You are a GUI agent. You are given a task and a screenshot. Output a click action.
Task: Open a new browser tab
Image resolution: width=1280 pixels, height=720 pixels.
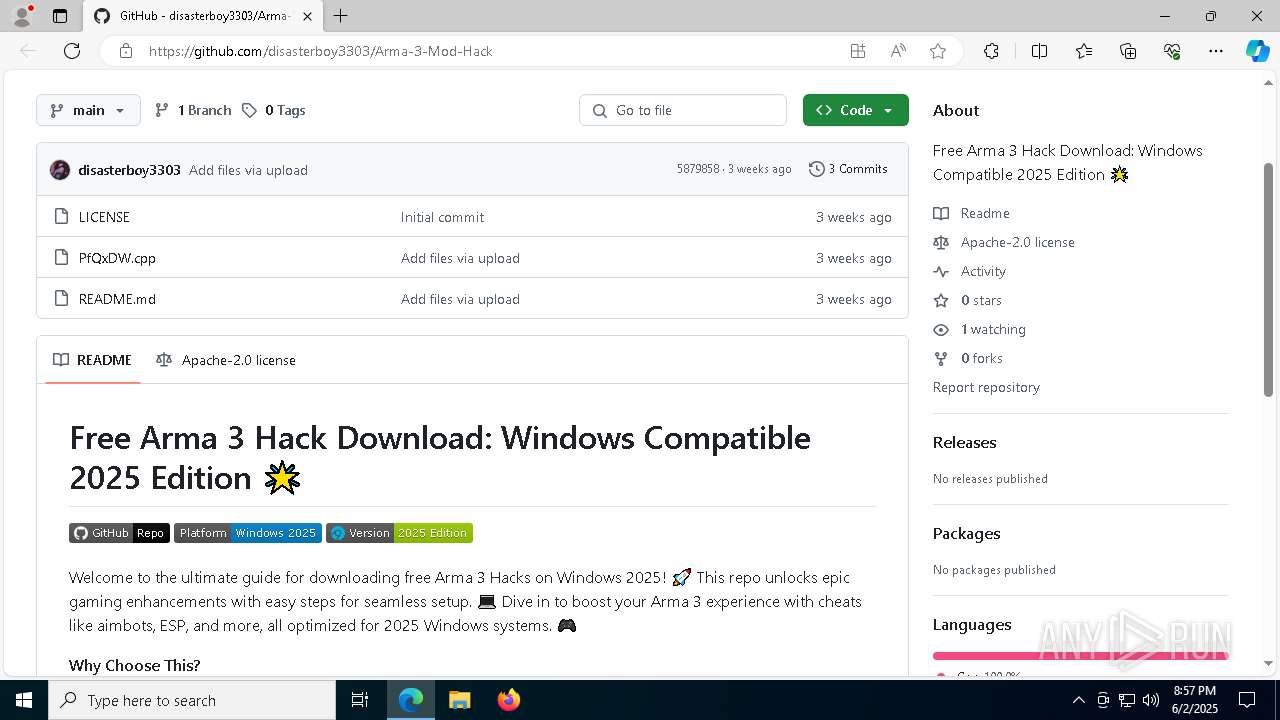coord(340,16)
